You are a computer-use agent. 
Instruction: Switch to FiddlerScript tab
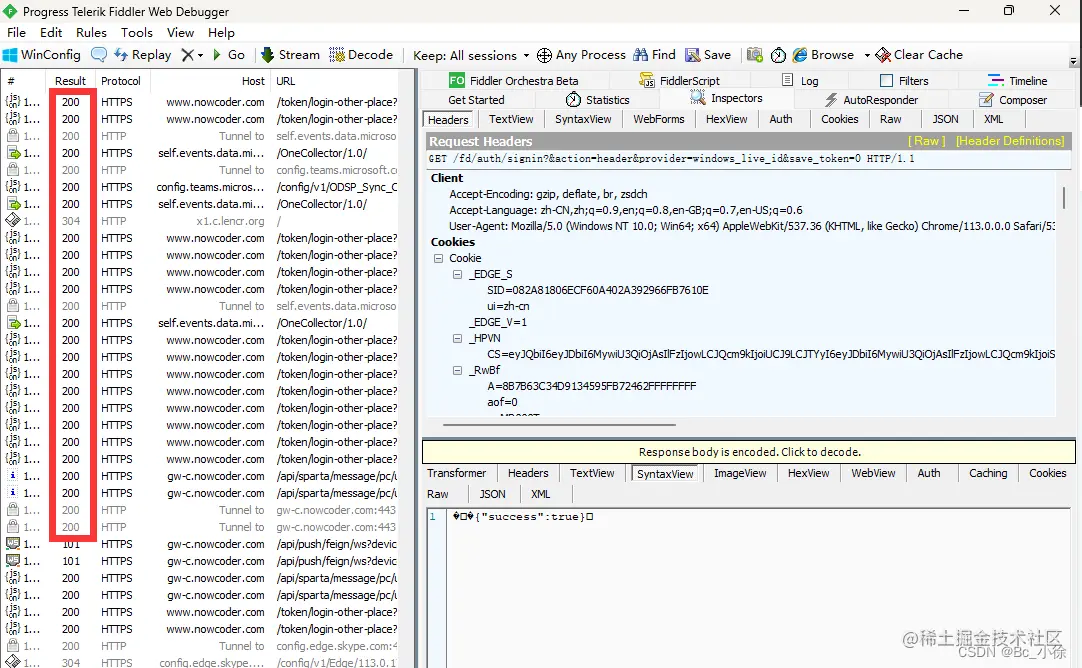[x=680, y=81]
